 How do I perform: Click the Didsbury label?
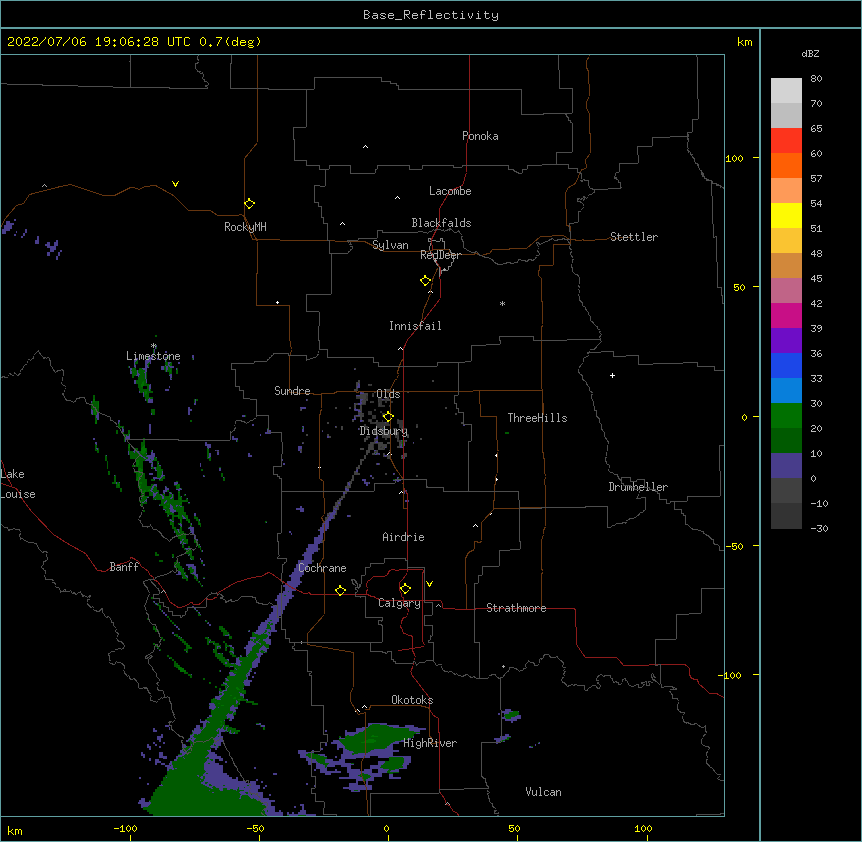pos(383,431)
